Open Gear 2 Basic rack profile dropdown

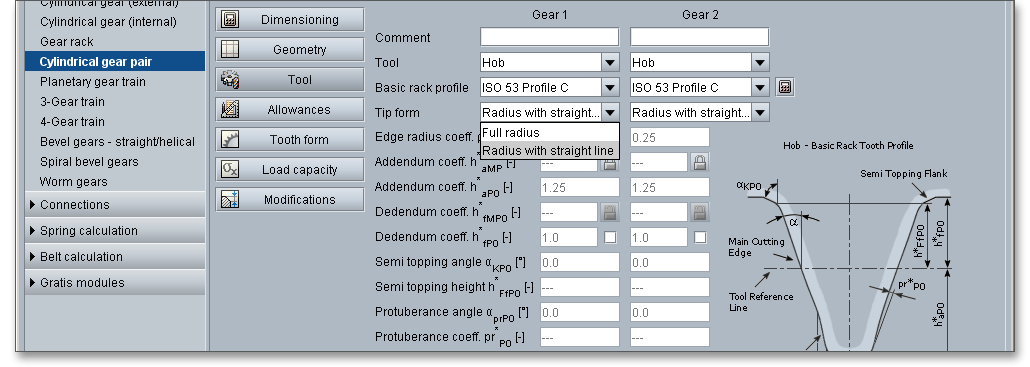(x=760, y=87)
